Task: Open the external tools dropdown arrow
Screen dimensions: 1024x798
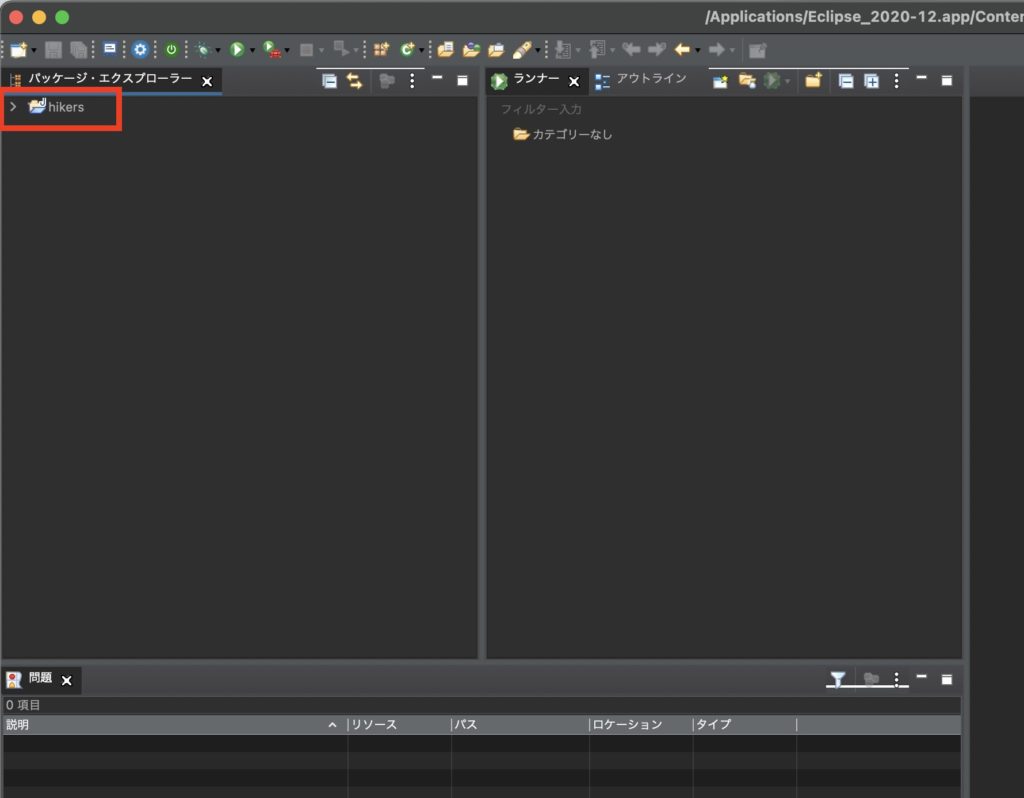Action: 287,50
